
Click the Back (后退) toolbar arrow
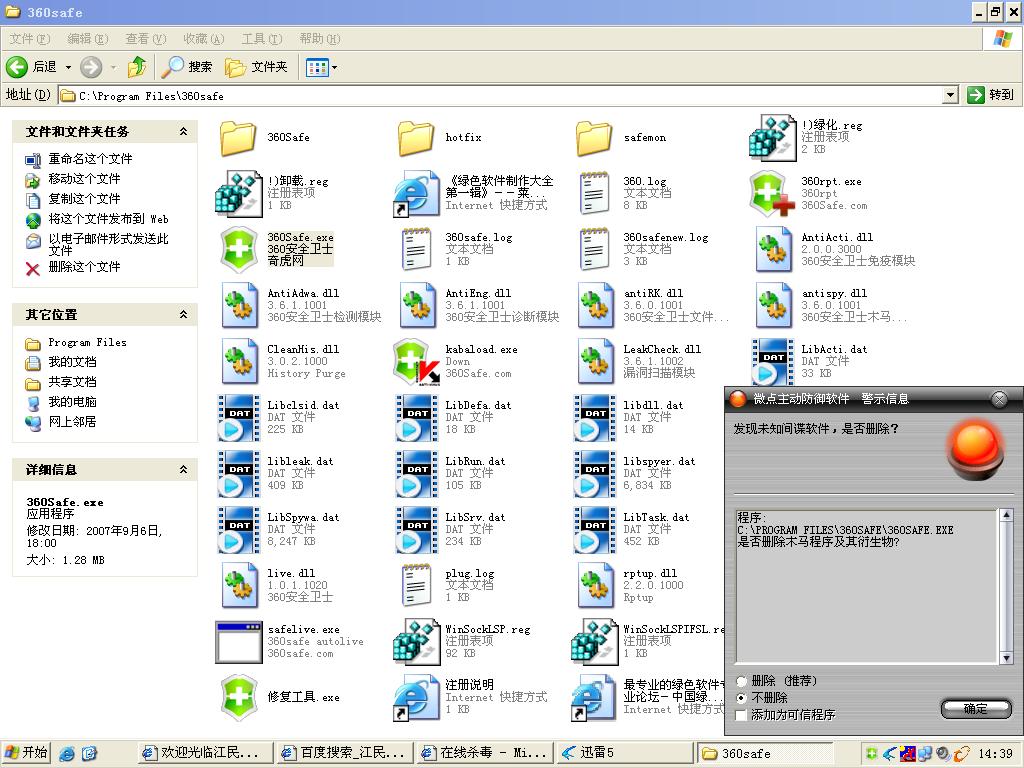point(17,67)
